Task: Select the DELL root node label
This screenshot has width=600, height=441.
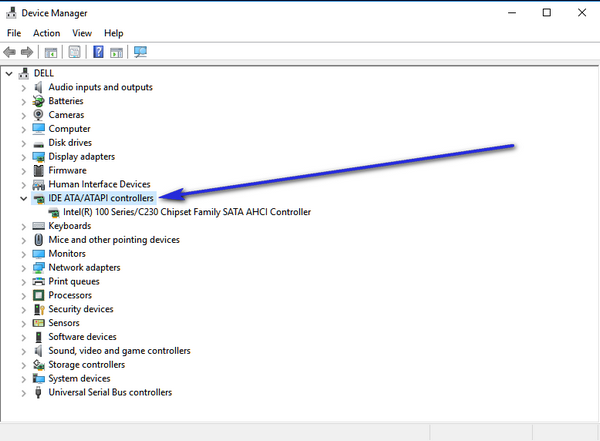Action: coord(44,73)
